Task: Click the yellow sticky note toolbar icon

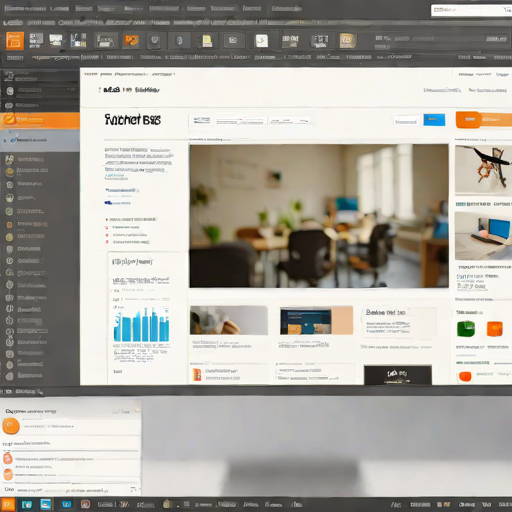Action: 207,41
